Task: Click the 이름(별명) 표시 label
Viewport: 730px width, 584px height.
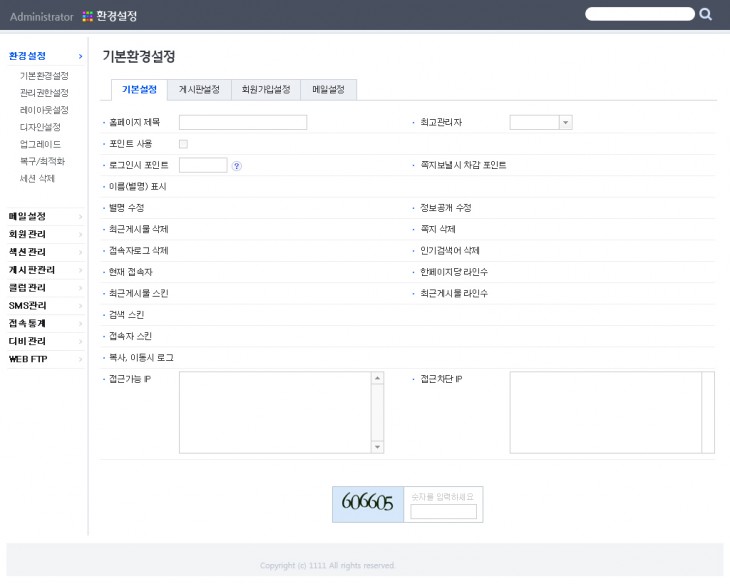Action: (x=138, y=187)
